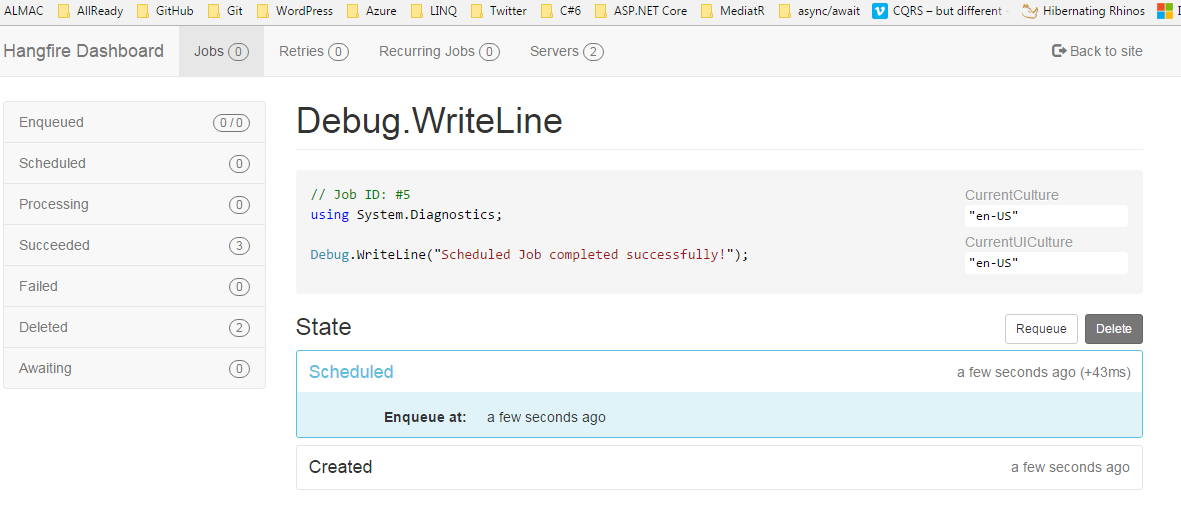1181x514 pixels.
Task: Click the Scheduled state heading
Action: (351, 372)
